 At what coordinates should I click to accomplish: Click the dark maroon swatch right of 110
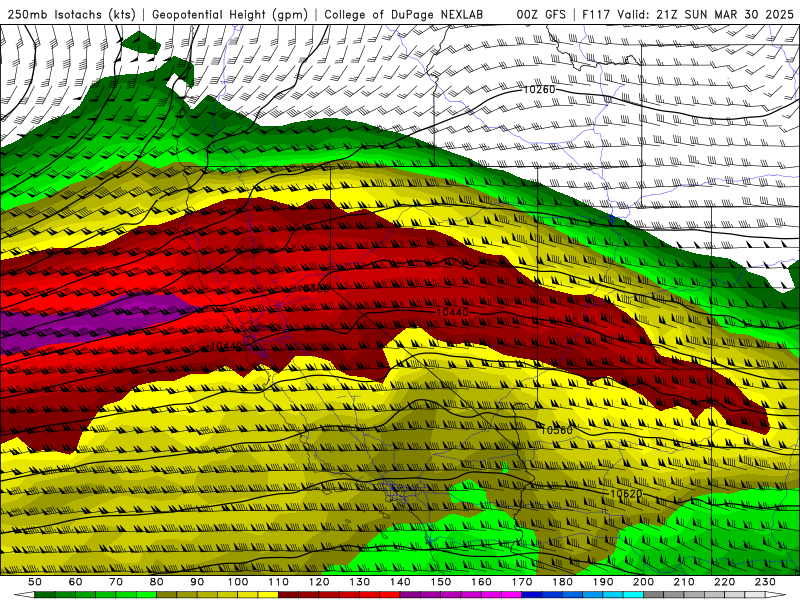tap(289, 595)
